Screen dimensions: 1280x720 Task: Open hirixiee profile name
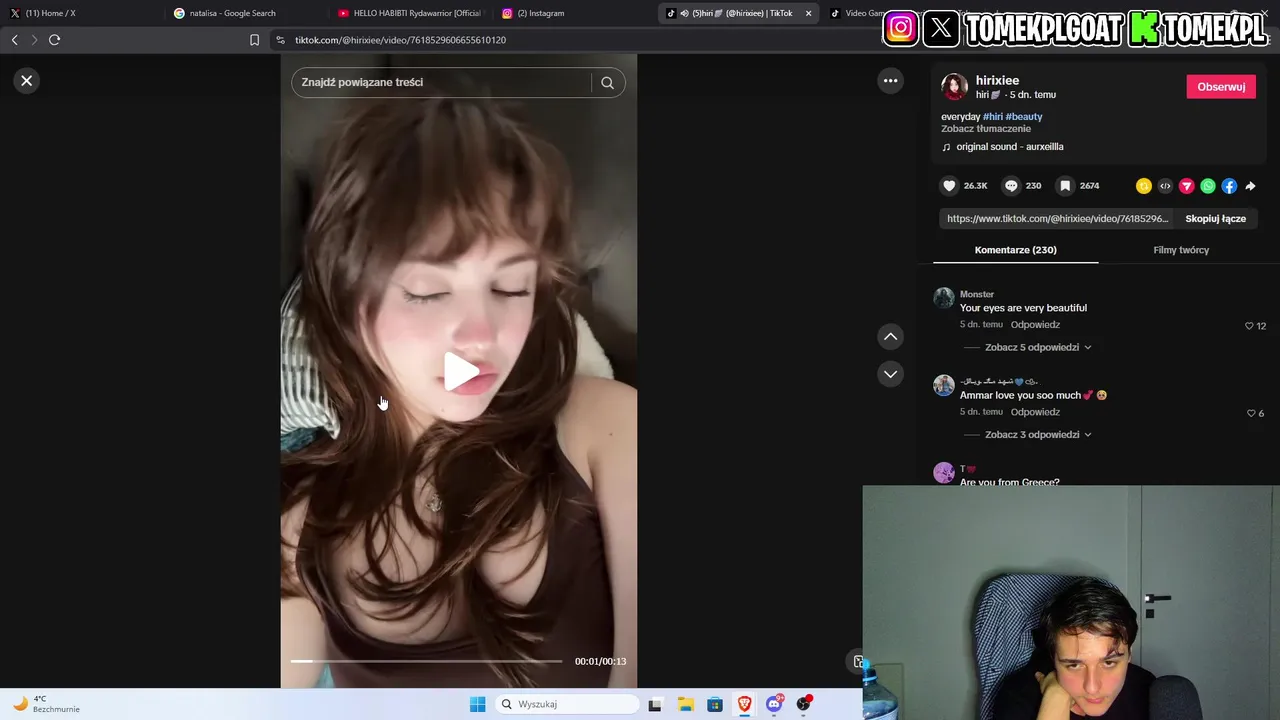point(997,81)
